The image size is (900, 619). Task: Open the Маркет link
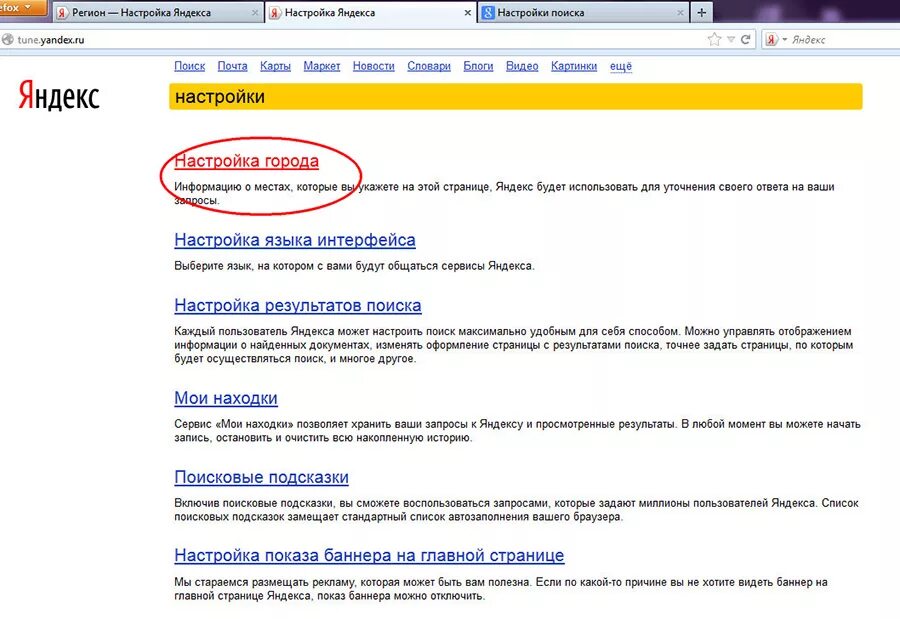coord(322,66)
